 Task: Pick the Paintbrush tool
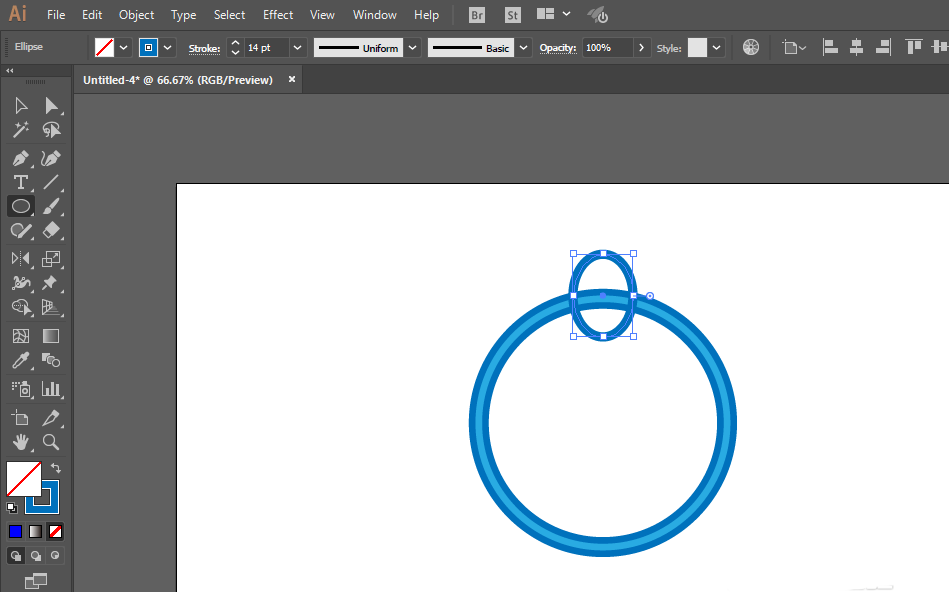tap(51, 206)
